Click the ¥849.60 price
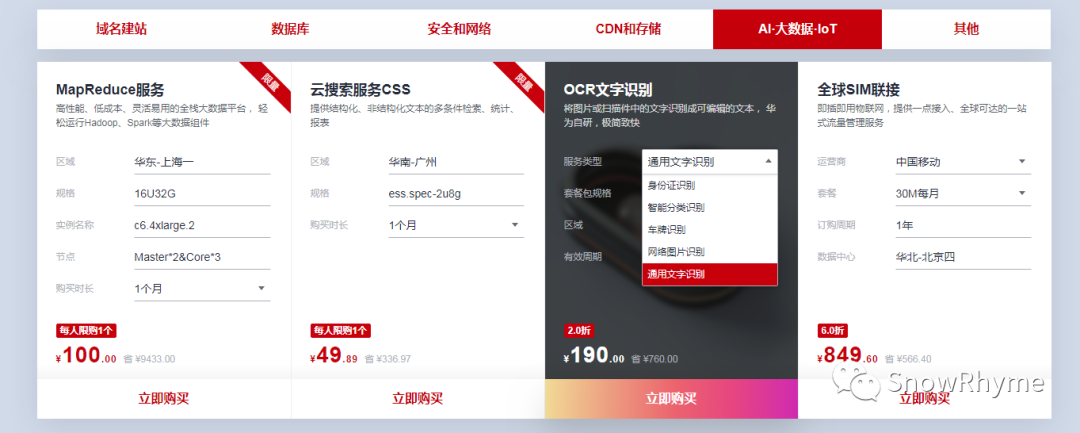 [x=848, y=356]
